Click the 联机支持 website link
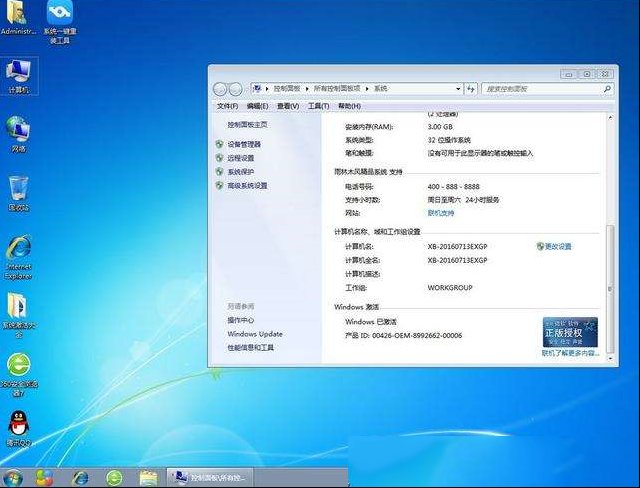Image resolution: width=640 pixels, height=488 pixels. [440, 213]
